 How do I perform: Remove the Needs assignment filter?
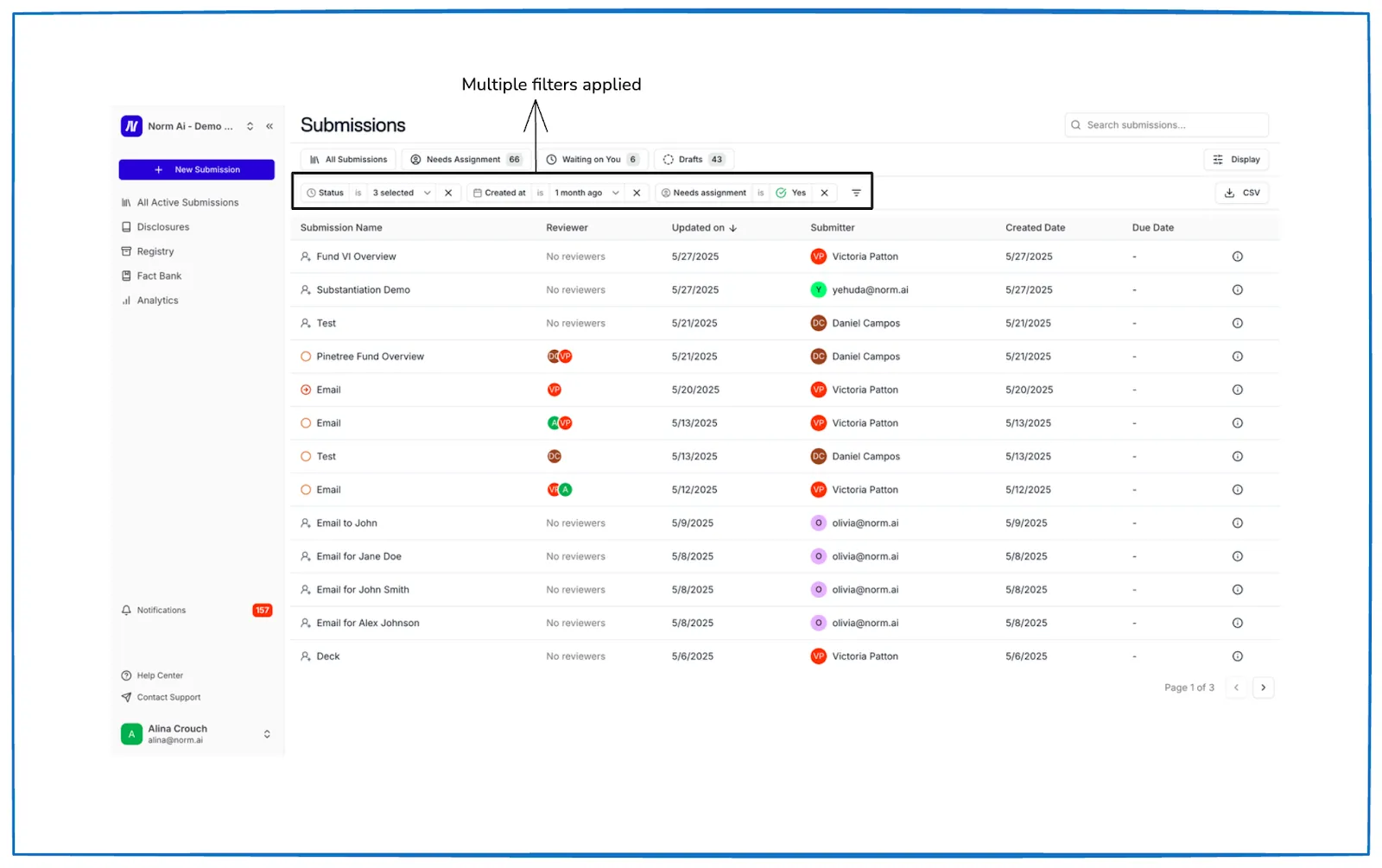[x=825, y=193]
